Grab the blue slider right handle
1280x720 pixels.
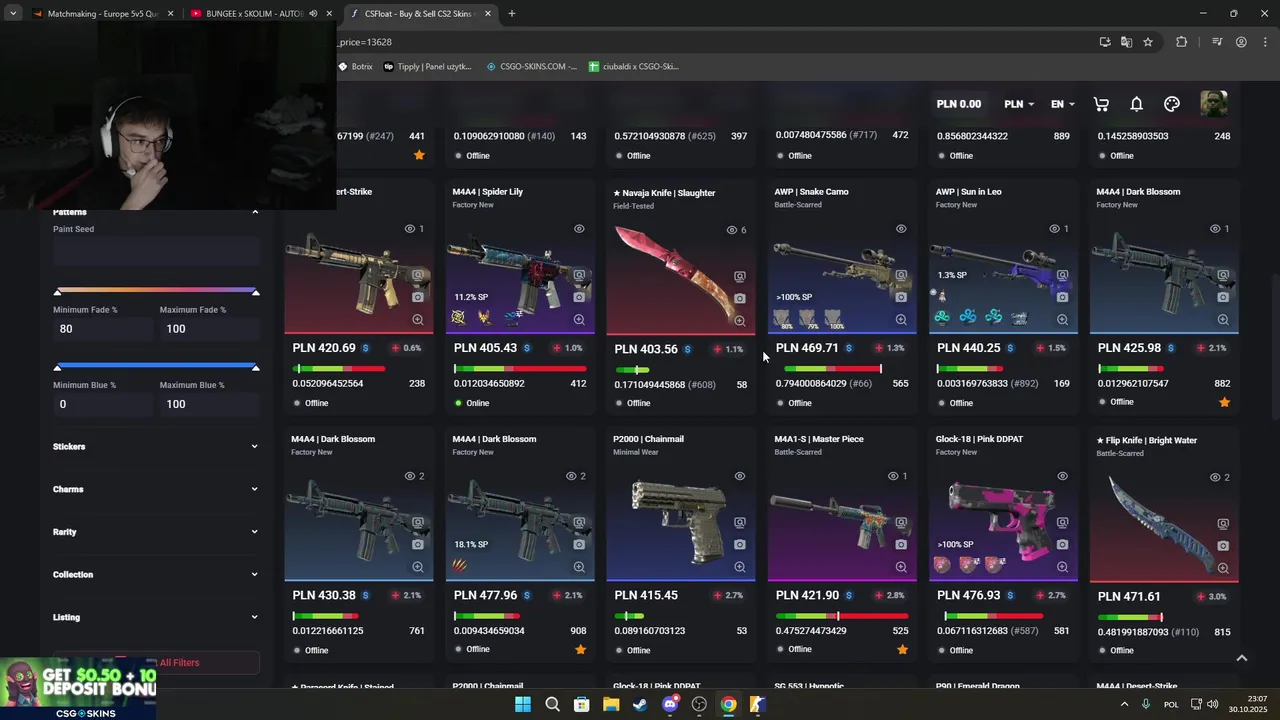[255, 368]
